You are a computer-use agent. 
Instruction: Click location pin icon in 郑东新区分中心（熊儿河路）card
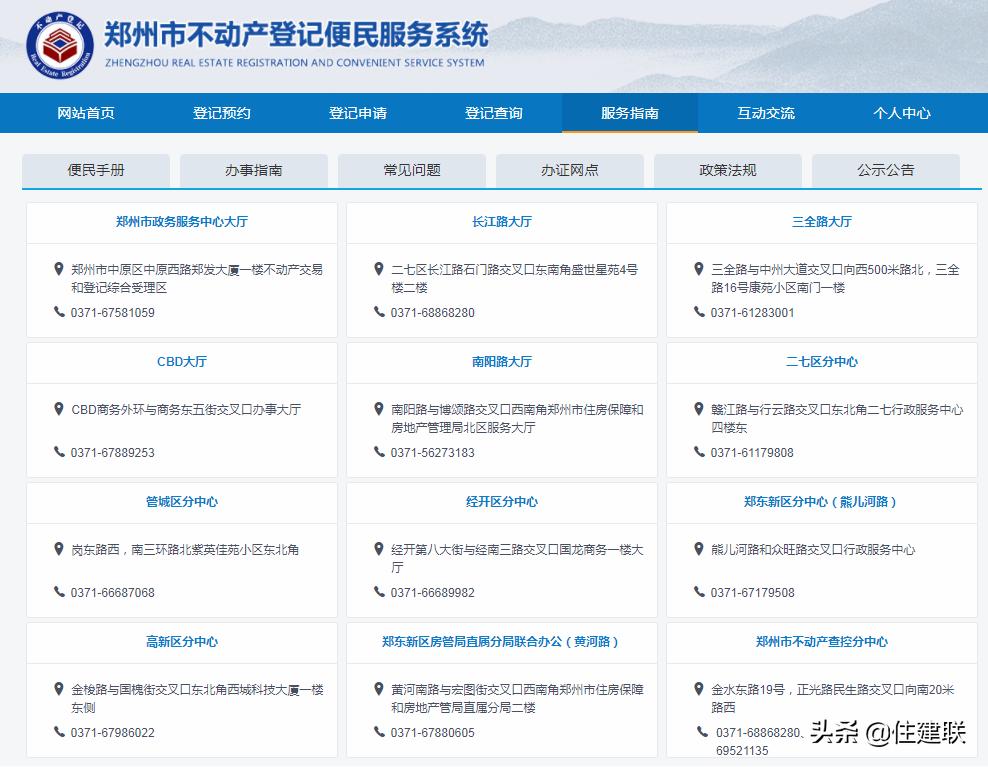699,549
